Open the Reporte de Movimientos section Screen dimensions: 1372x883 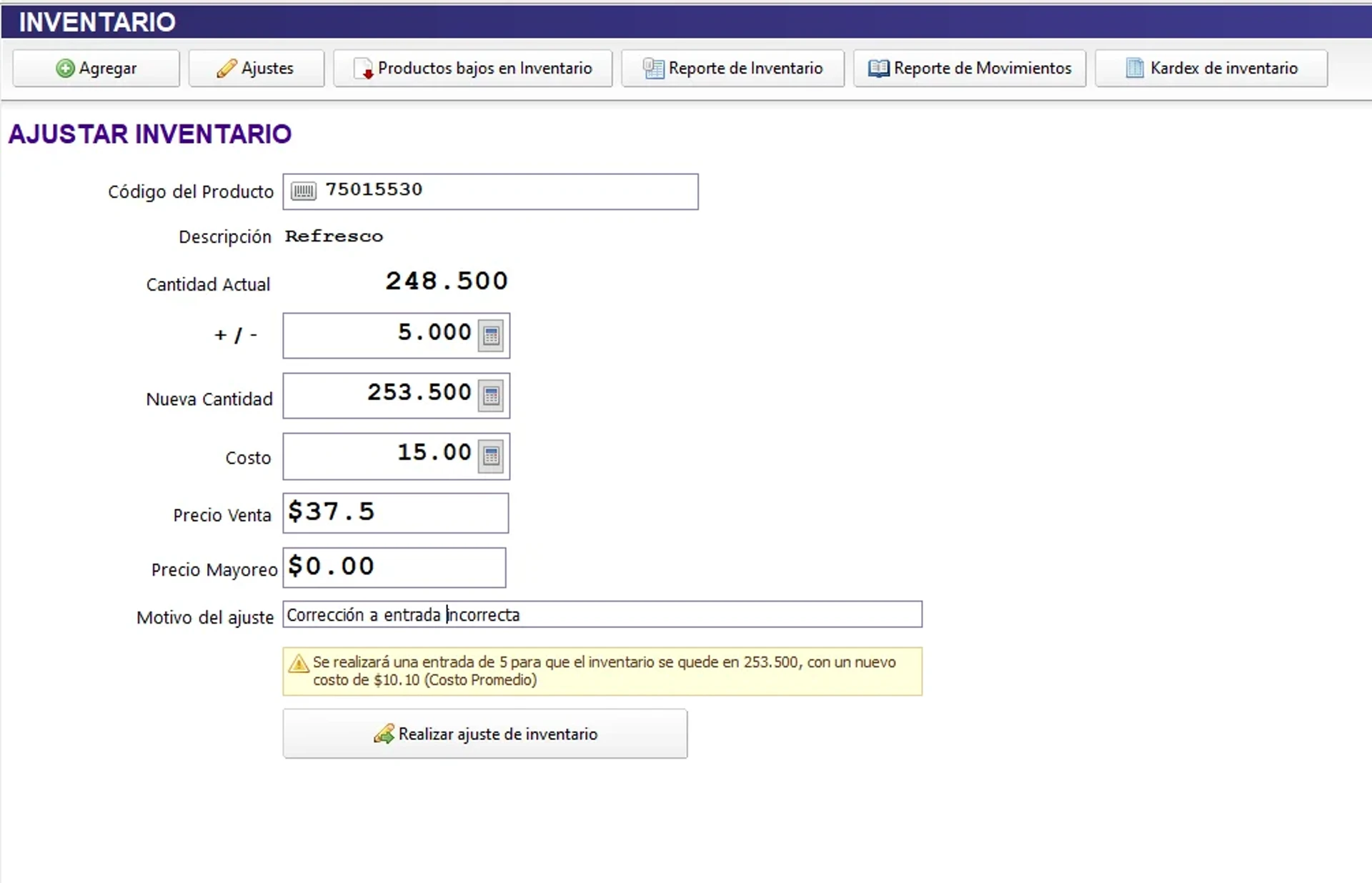pyautogui.click(x=982, y=69)
